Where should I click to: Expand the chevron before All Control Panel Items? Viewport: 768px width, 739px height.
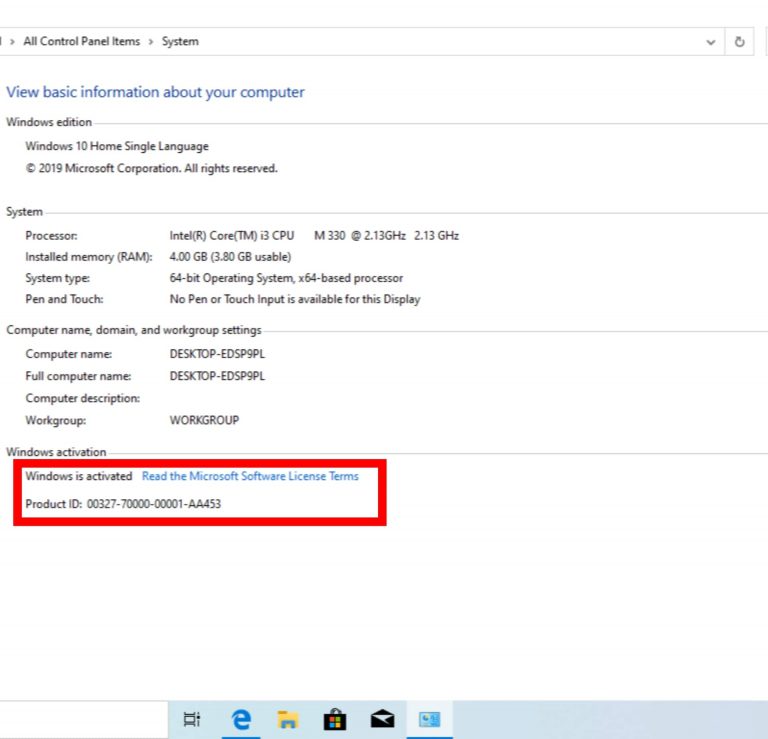click(x=12, y=42)
